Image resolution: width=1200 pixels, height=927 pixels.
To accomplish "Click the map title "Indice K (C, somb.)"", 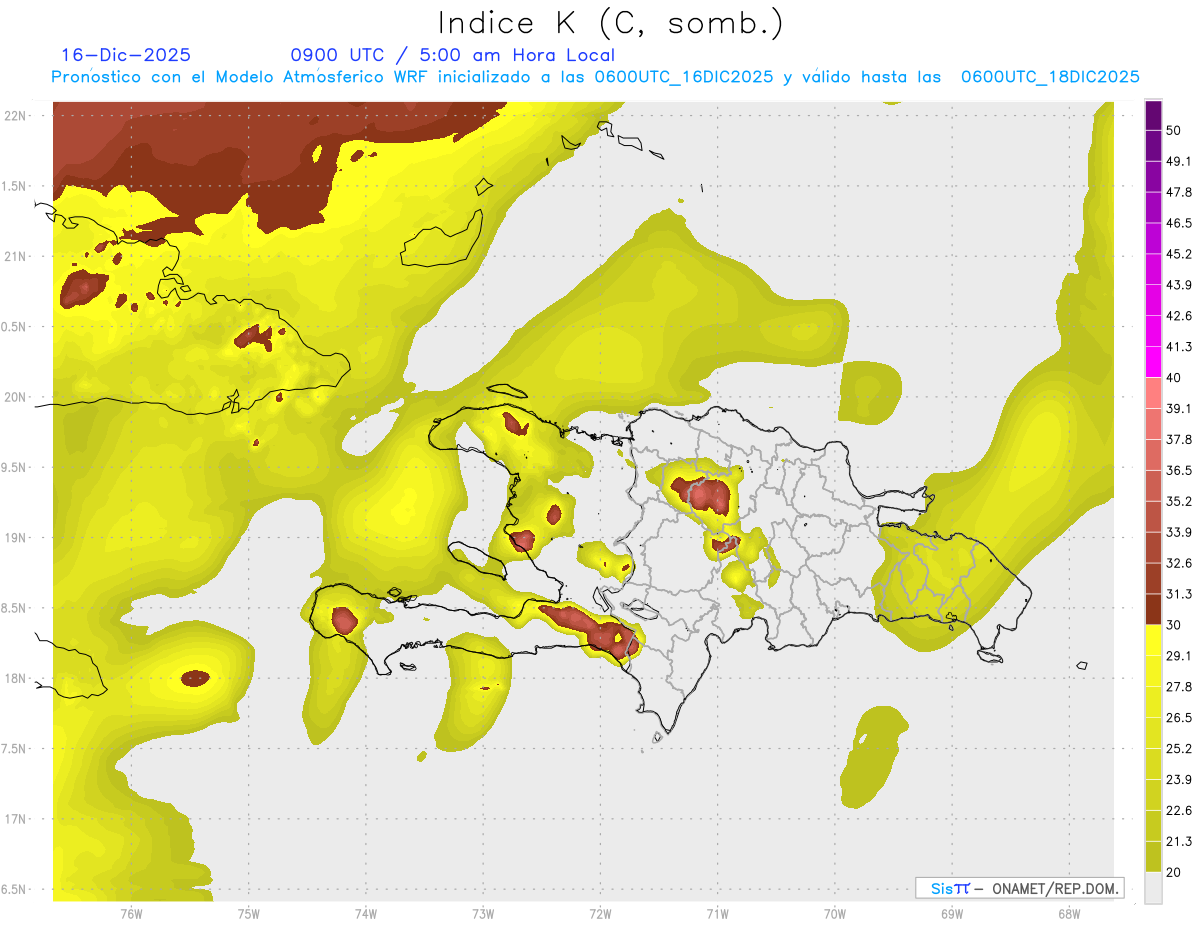I will tap(611, 22).
